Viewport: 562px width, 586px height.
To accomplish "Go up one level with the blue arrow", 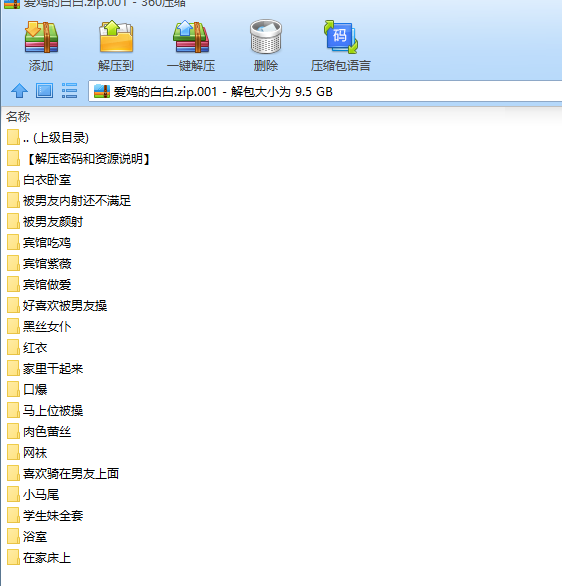I will point(19,91).
